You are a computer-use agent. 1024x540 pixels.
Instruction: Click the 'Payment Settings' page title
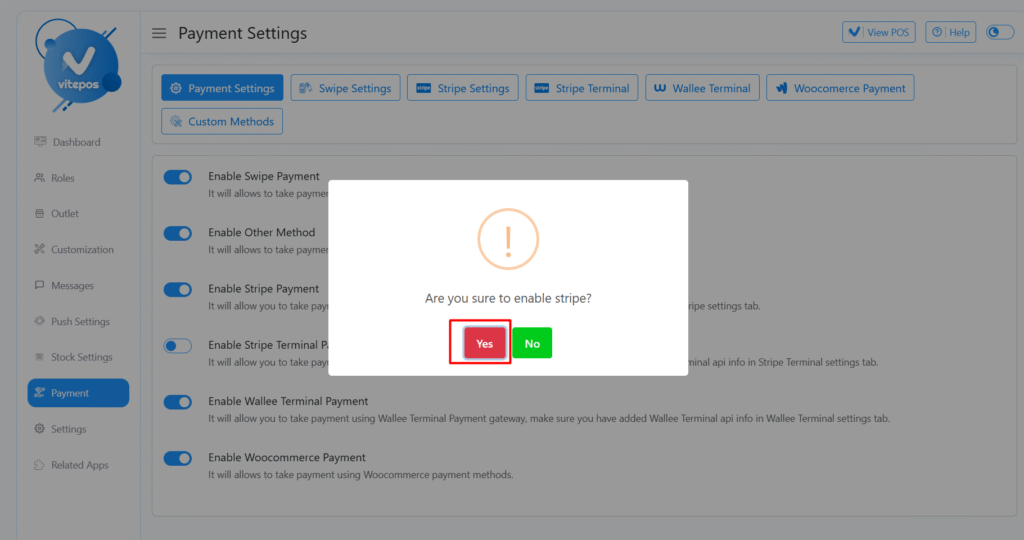click(x=242, y=33)
